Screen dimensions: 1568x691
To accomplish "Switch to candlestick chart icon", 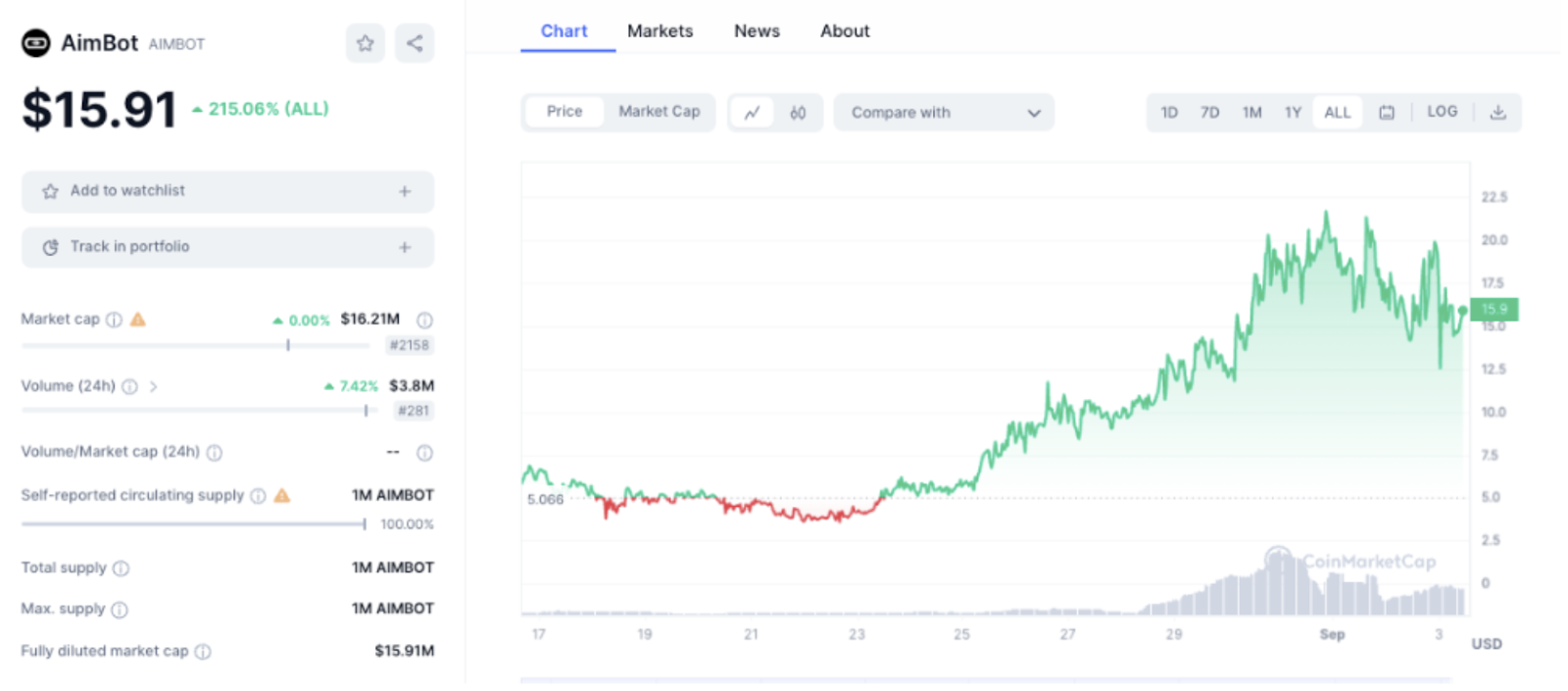I will 798,113.
